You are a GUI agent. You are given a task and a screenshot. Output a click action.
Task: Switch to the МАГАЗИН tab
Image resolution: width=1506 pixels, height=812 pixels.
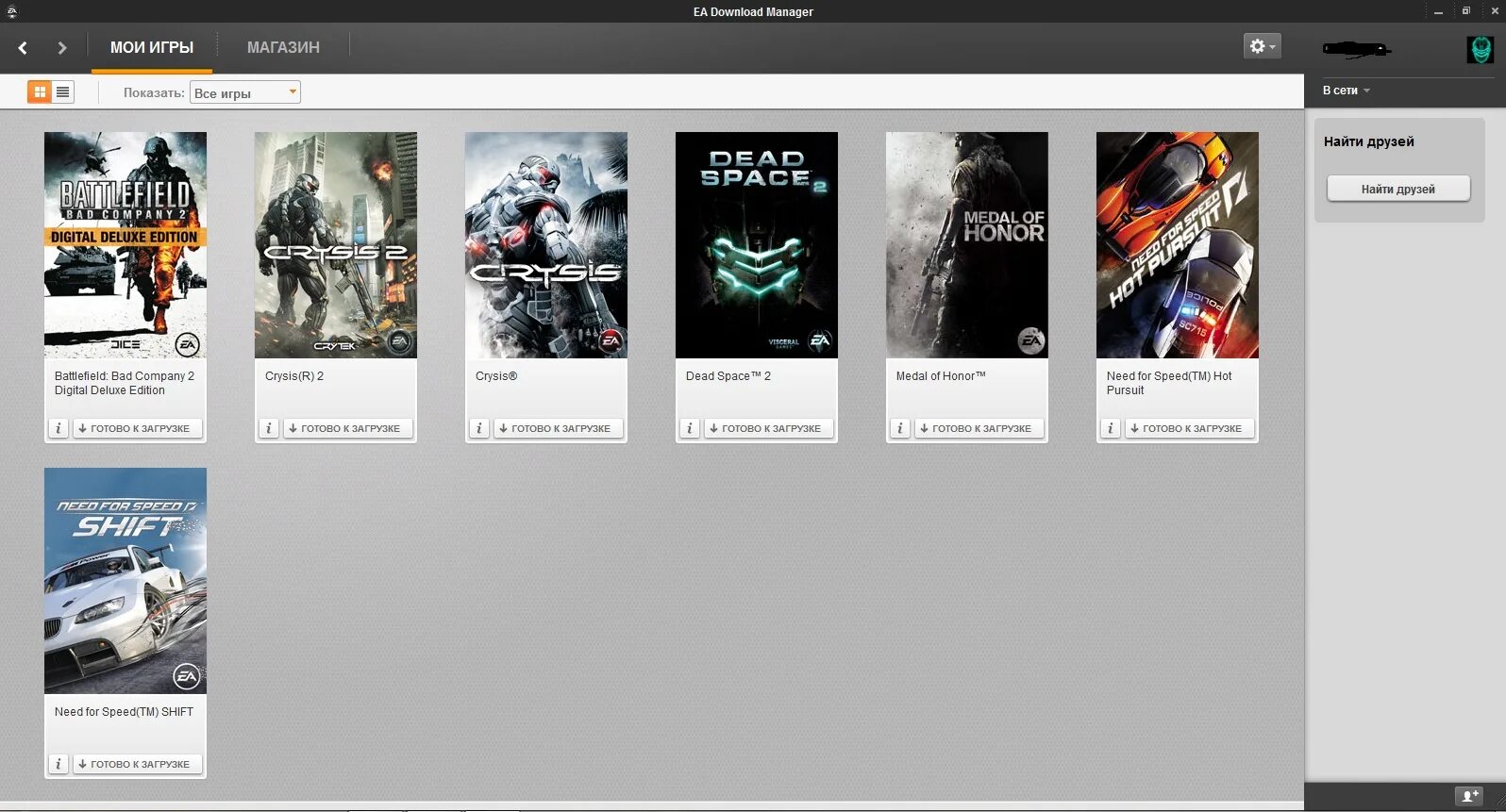(x=283, y=47)
